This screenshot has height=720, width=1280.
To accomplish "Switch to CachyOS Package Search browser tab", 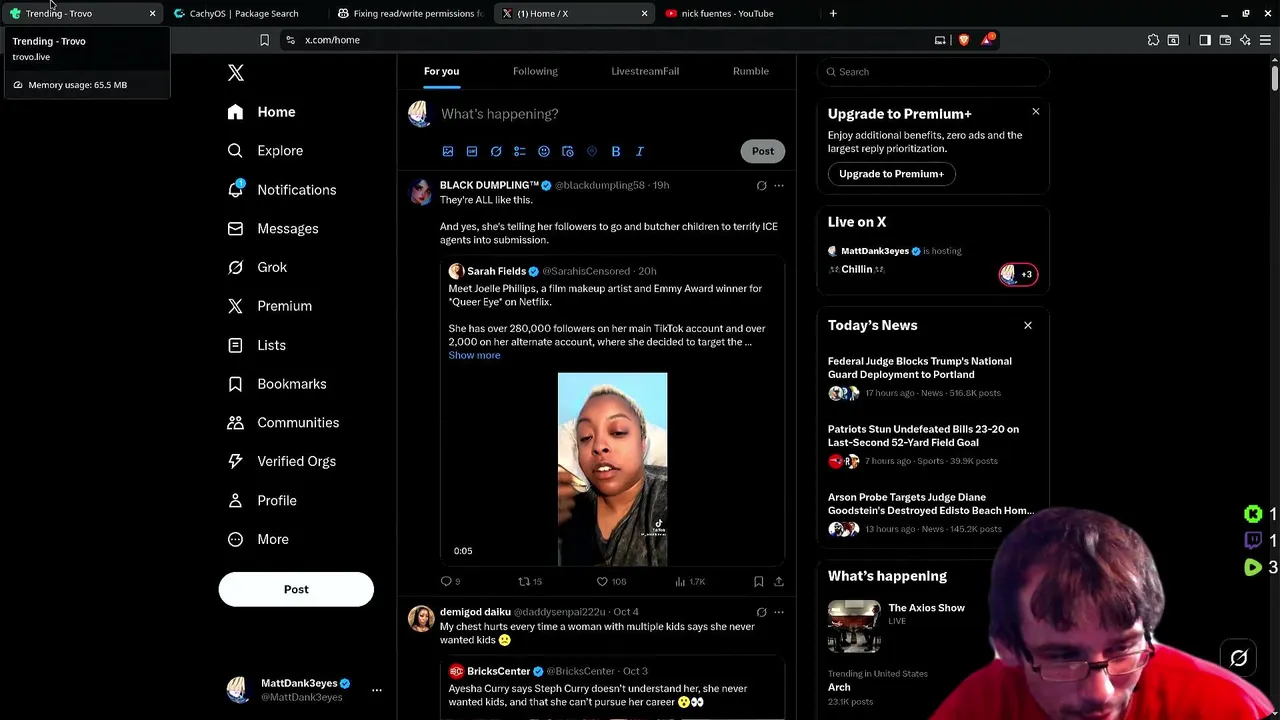I will pos(244,13).
